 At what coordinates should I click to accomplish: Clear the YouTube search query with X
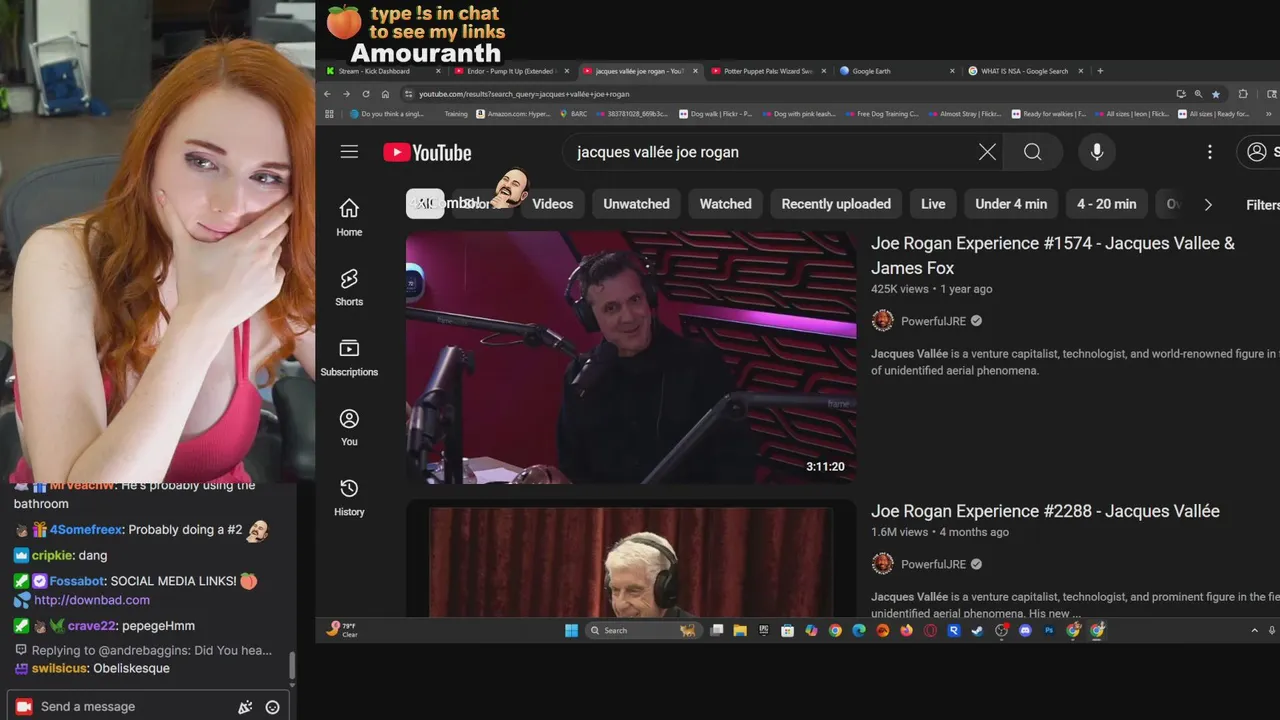pos(987,152)
